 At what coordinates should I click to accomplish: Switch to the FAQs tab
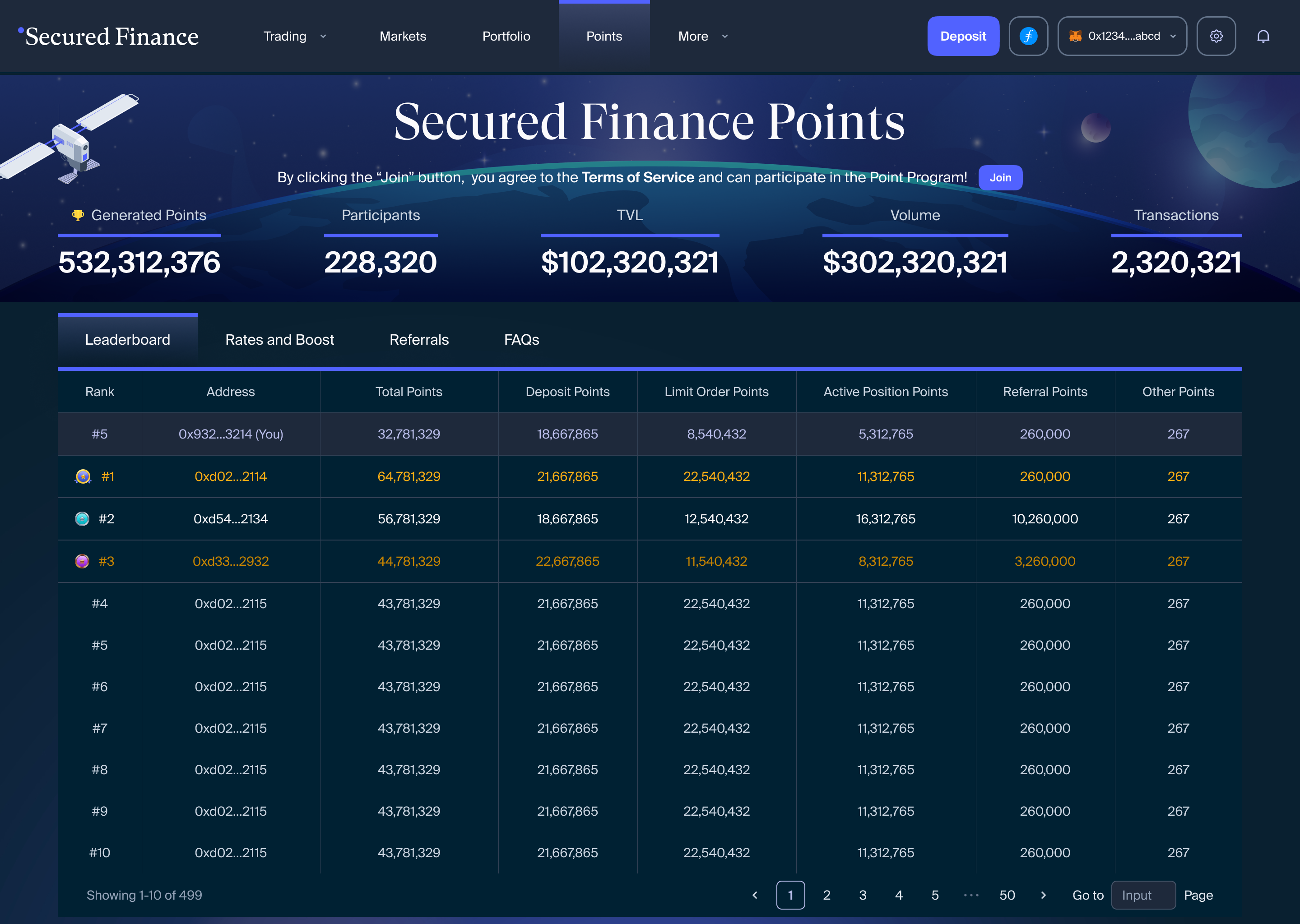click(x=521, y=340)
